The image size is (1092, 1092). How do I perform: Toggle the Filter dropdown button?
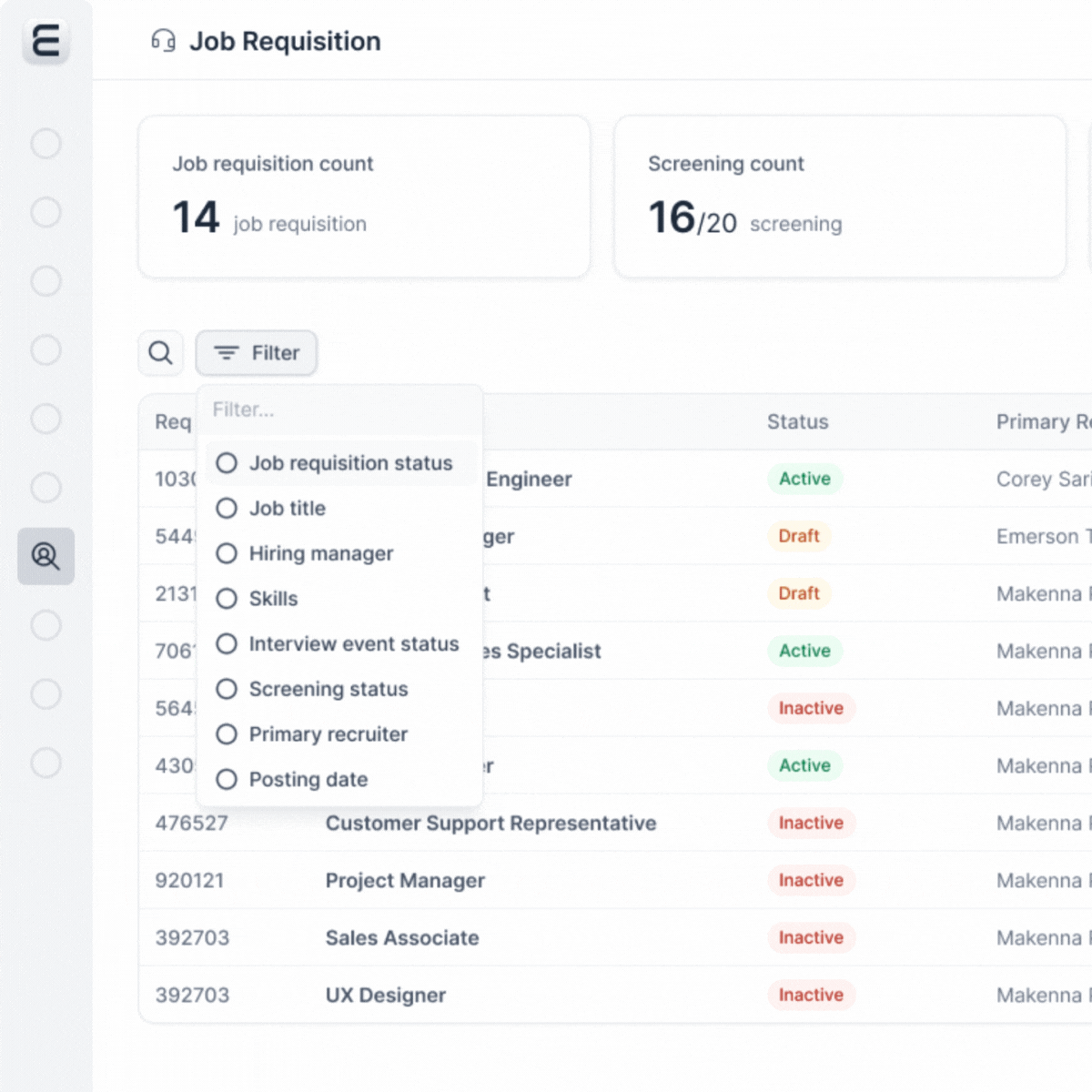[x=257, y=353]
